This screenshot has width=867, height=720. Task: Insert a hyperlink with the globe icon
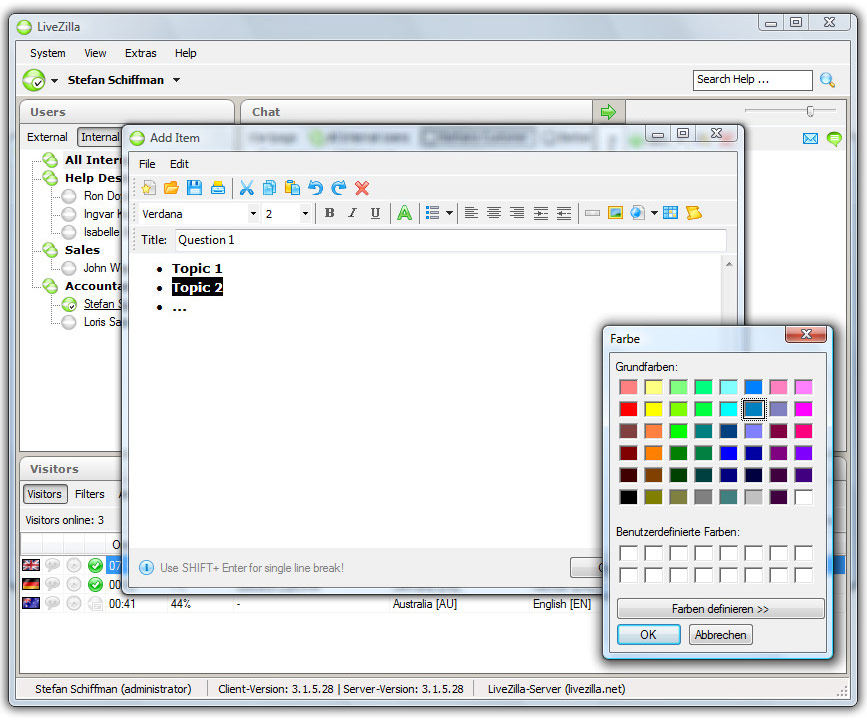tap(638, 213)
